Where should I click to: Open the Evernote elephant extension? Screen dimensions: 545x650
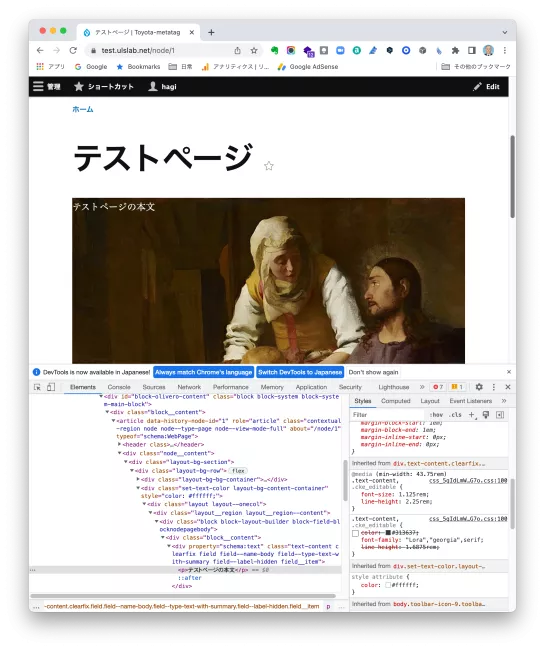(x=274, y=51)
